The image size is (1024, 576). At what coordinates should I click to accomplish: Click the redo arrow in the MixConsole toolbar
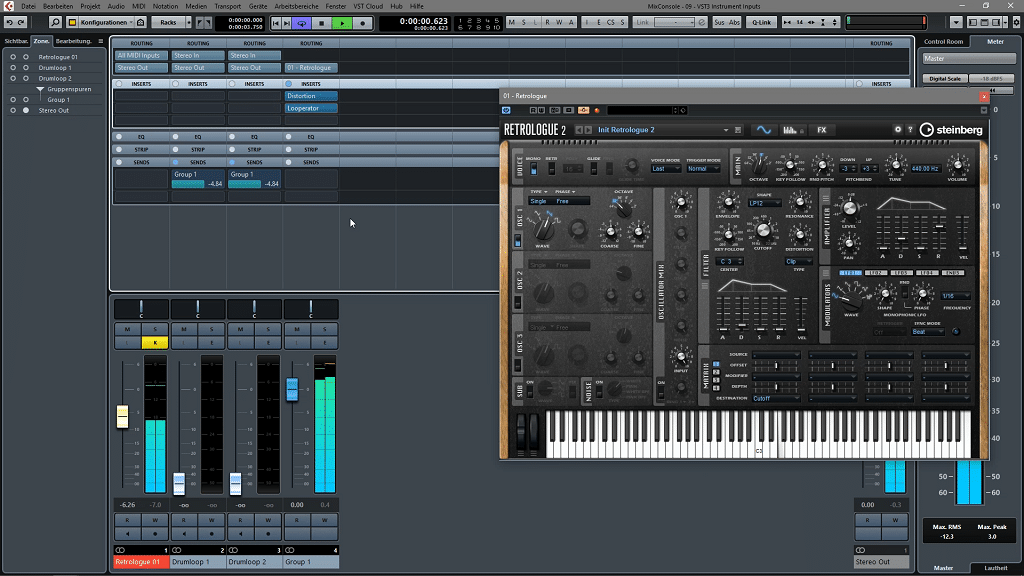(21, 22)
